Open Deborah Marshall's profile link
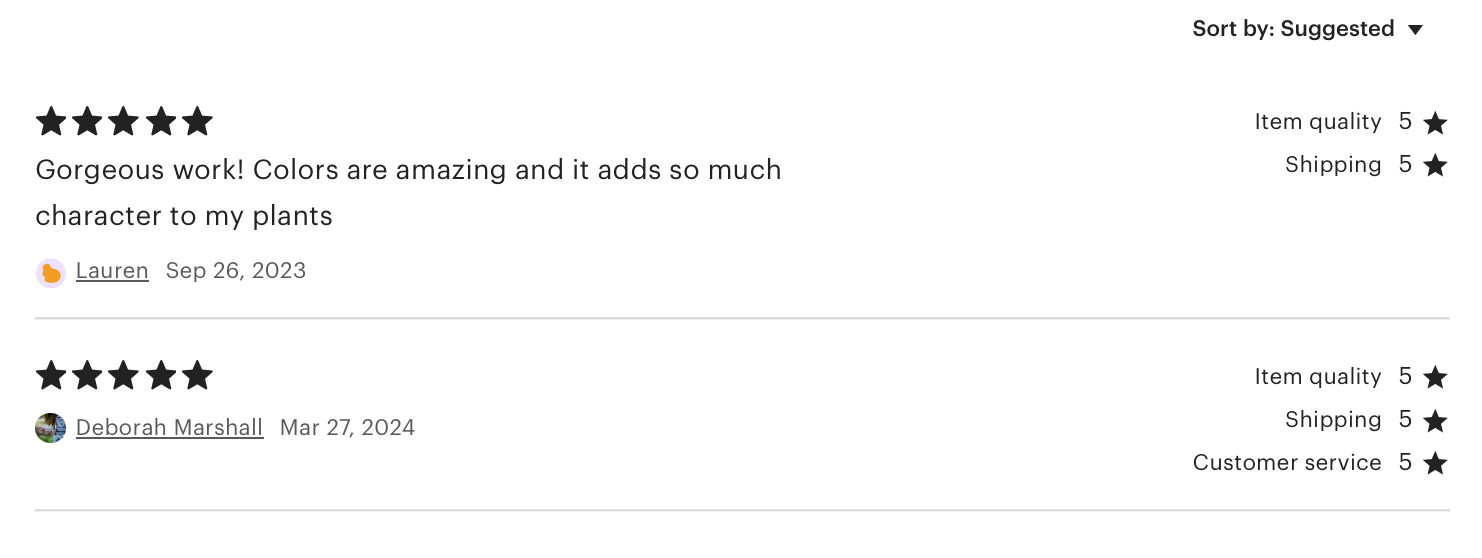Image resolution: width=1482 pixels, height=558 pixels. tap(169, 428)
